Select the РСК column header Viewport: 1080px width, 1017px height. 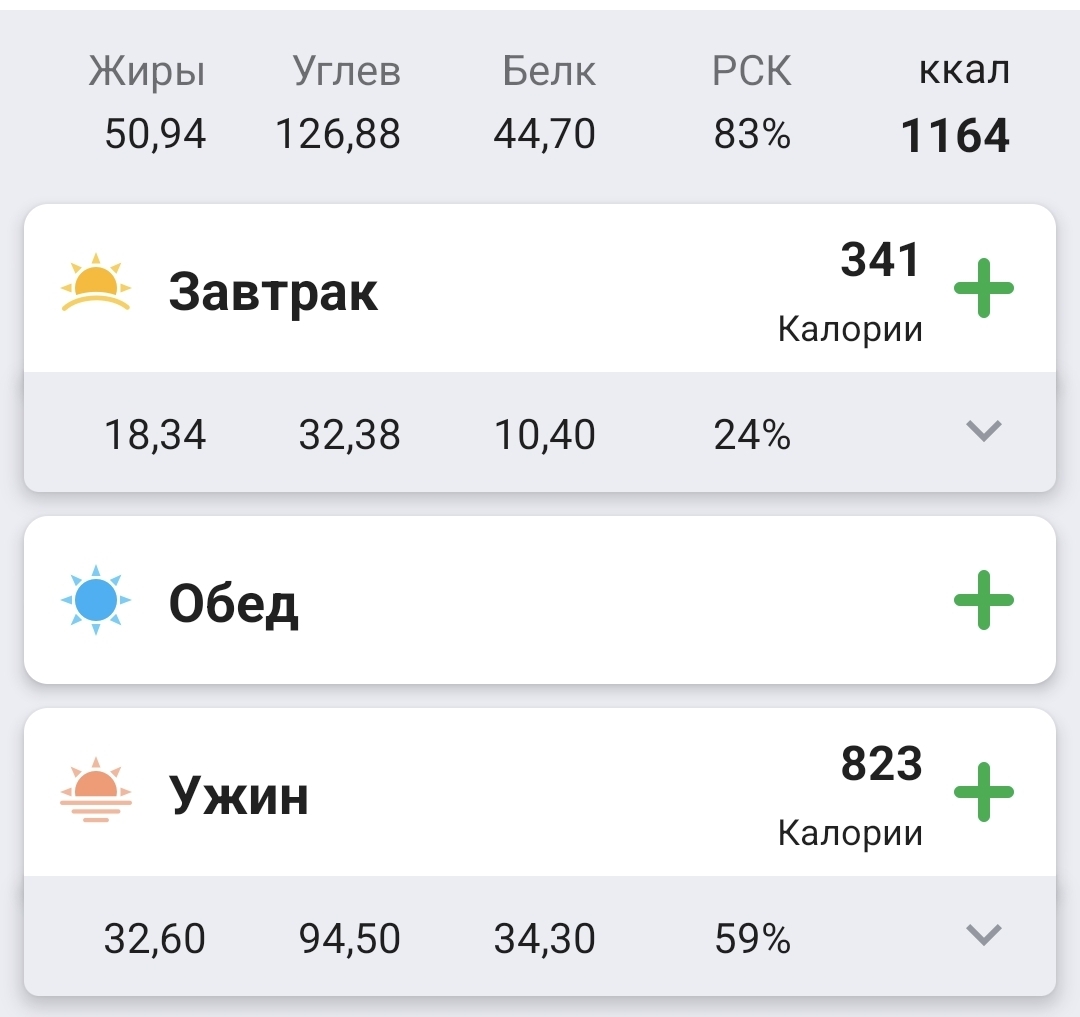(751, 72)
